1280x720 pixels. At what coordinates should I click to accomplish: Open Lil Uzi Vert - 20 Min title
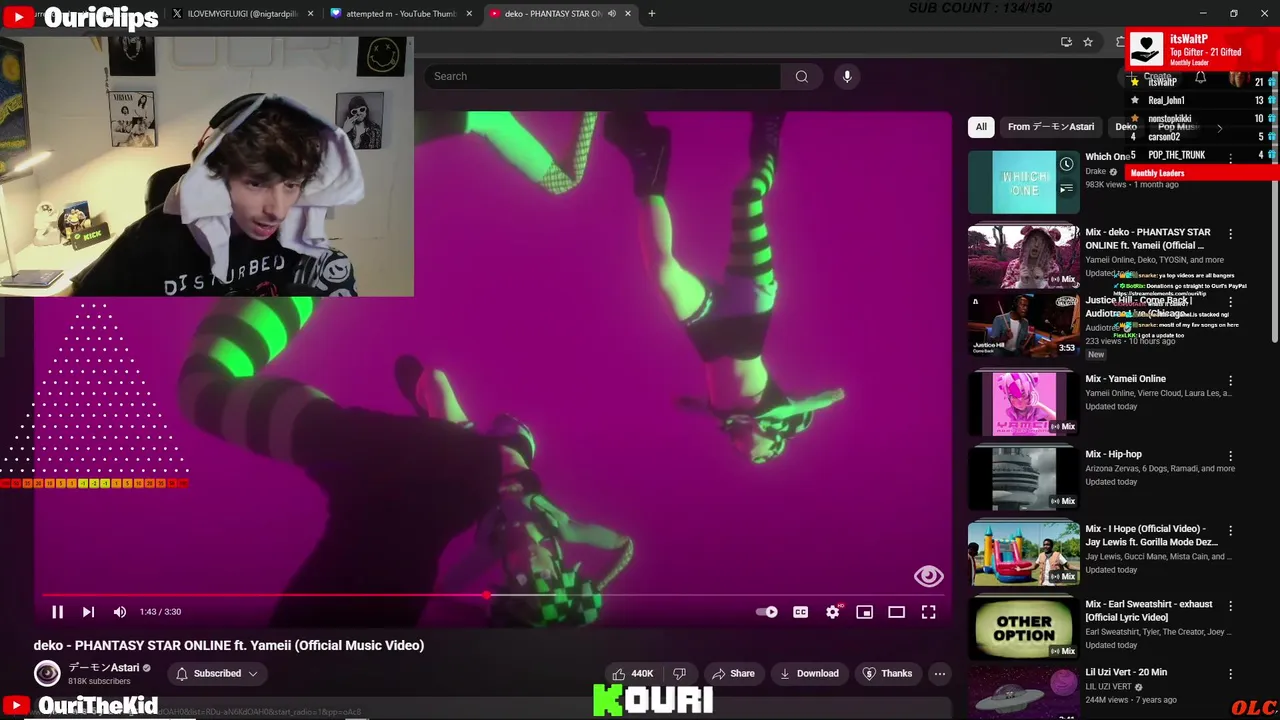(x=1126, y=672)
